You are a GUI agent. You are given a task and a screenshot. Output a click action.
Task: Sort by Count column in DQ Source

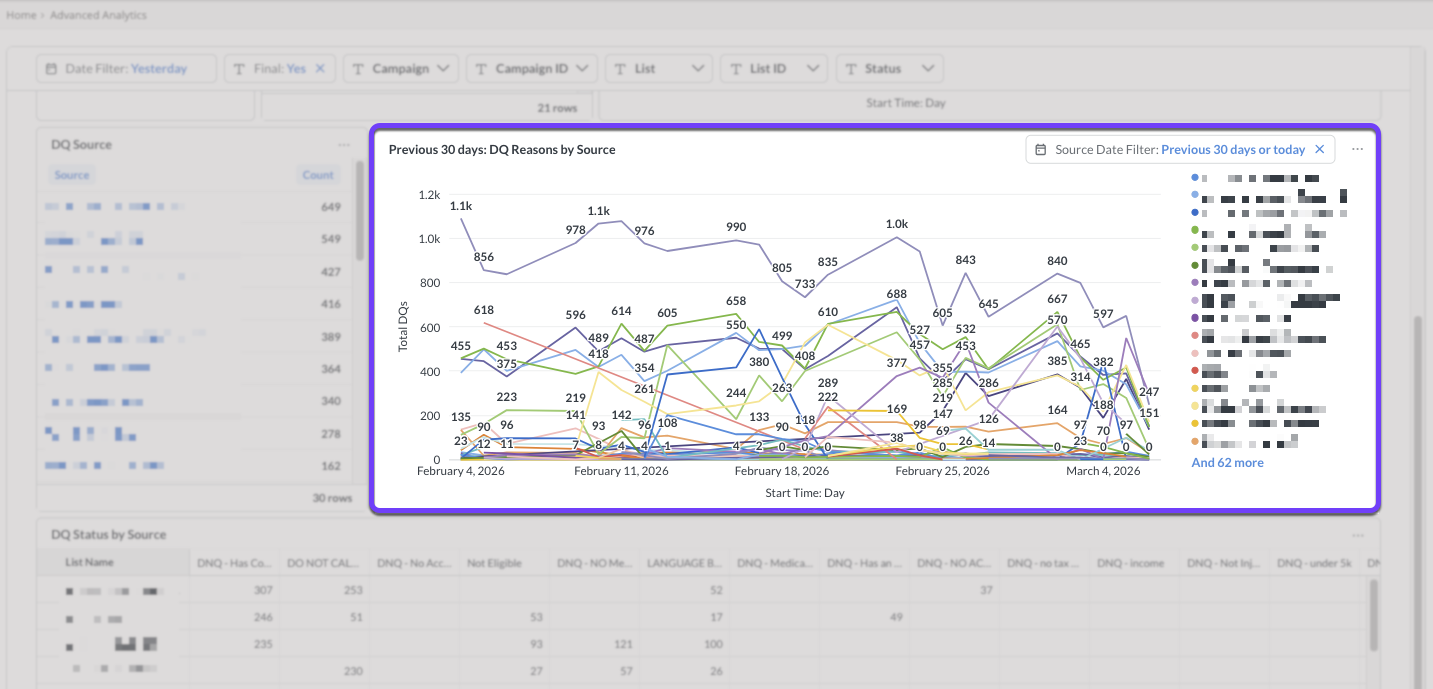coord(318,175)
